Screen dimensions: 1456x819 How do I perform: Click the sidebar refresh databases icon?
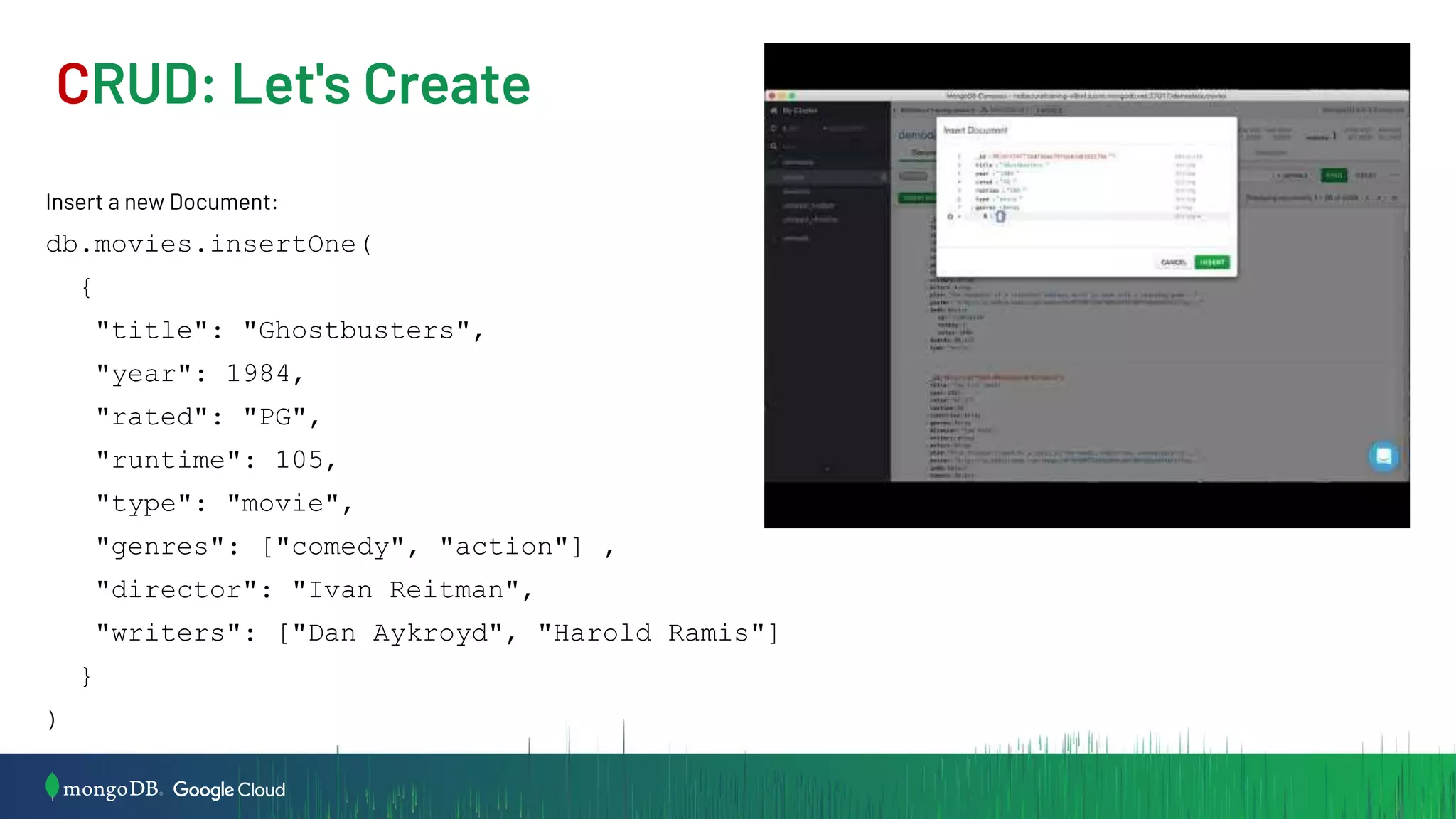(774, 129)
